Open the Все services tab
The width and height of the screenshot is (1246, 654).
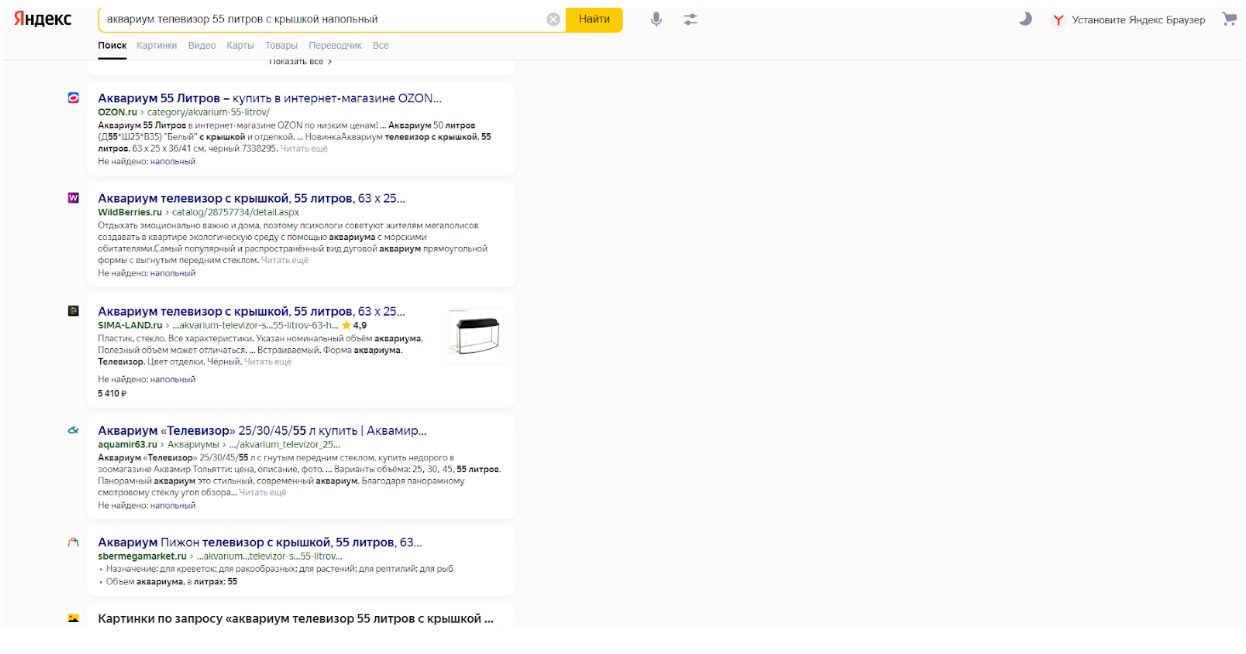point(380,46)
